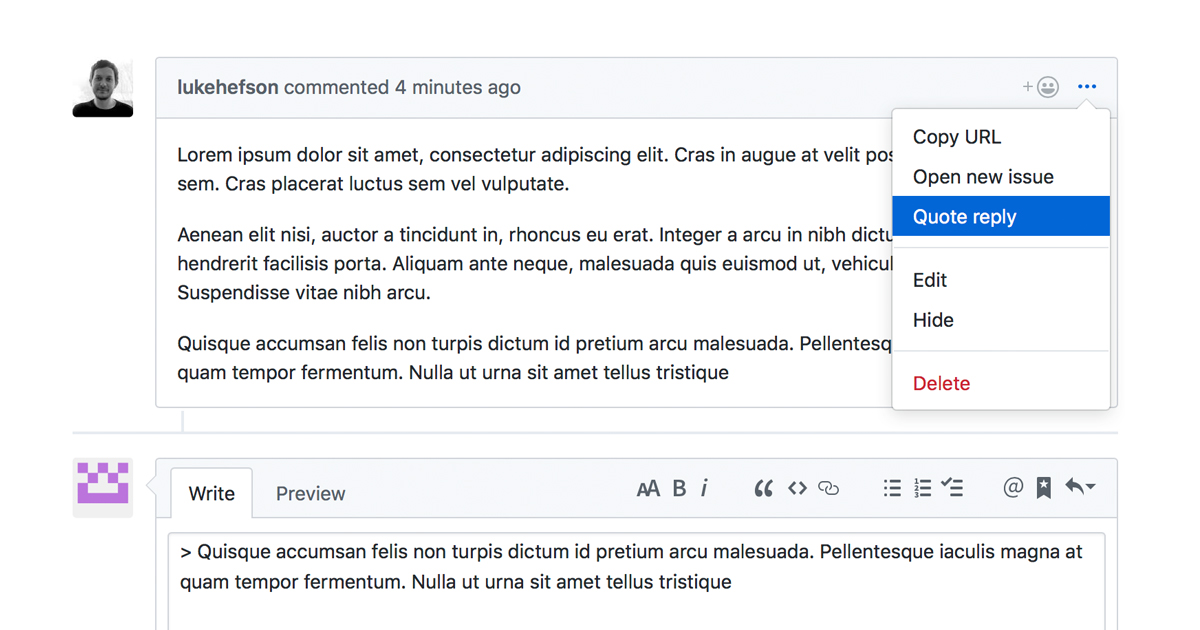Viewport: 1200px width, 630px height.
Task: Toggle bold formatting in the comment editor
Action: pos(679,488)
